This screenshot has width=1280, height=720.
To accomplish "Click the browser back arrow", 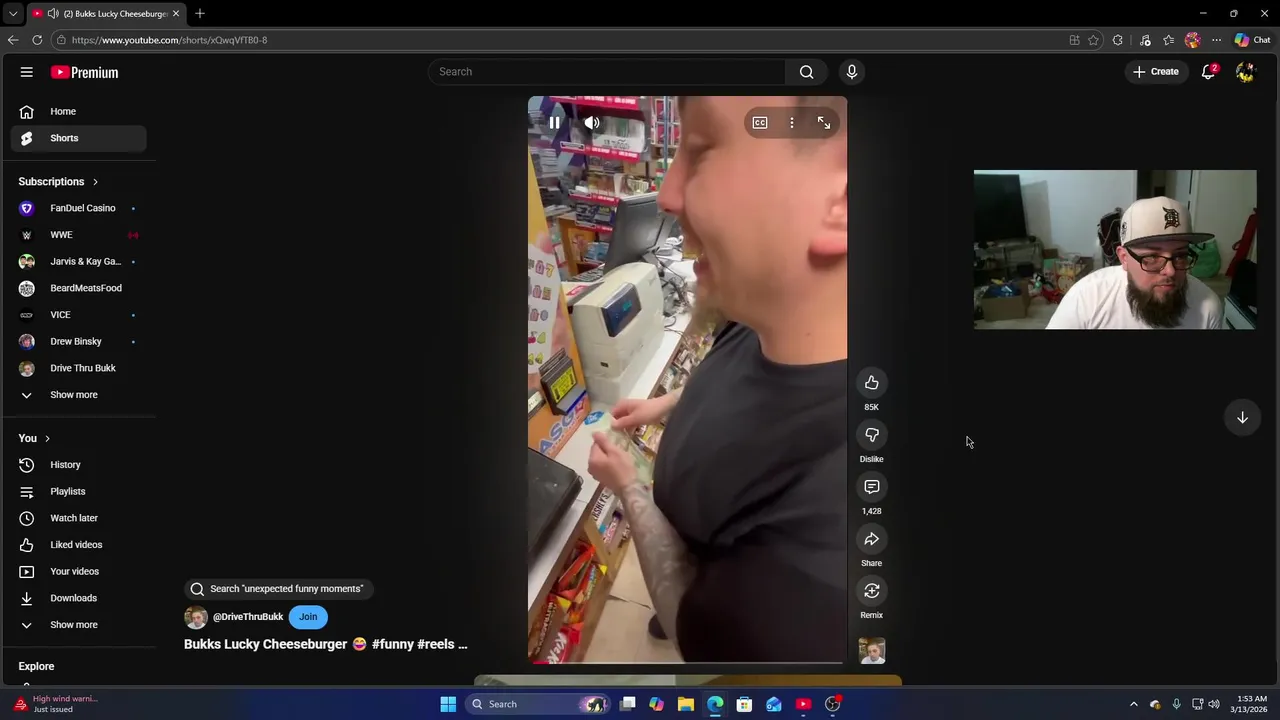I will tap(13, 40).
